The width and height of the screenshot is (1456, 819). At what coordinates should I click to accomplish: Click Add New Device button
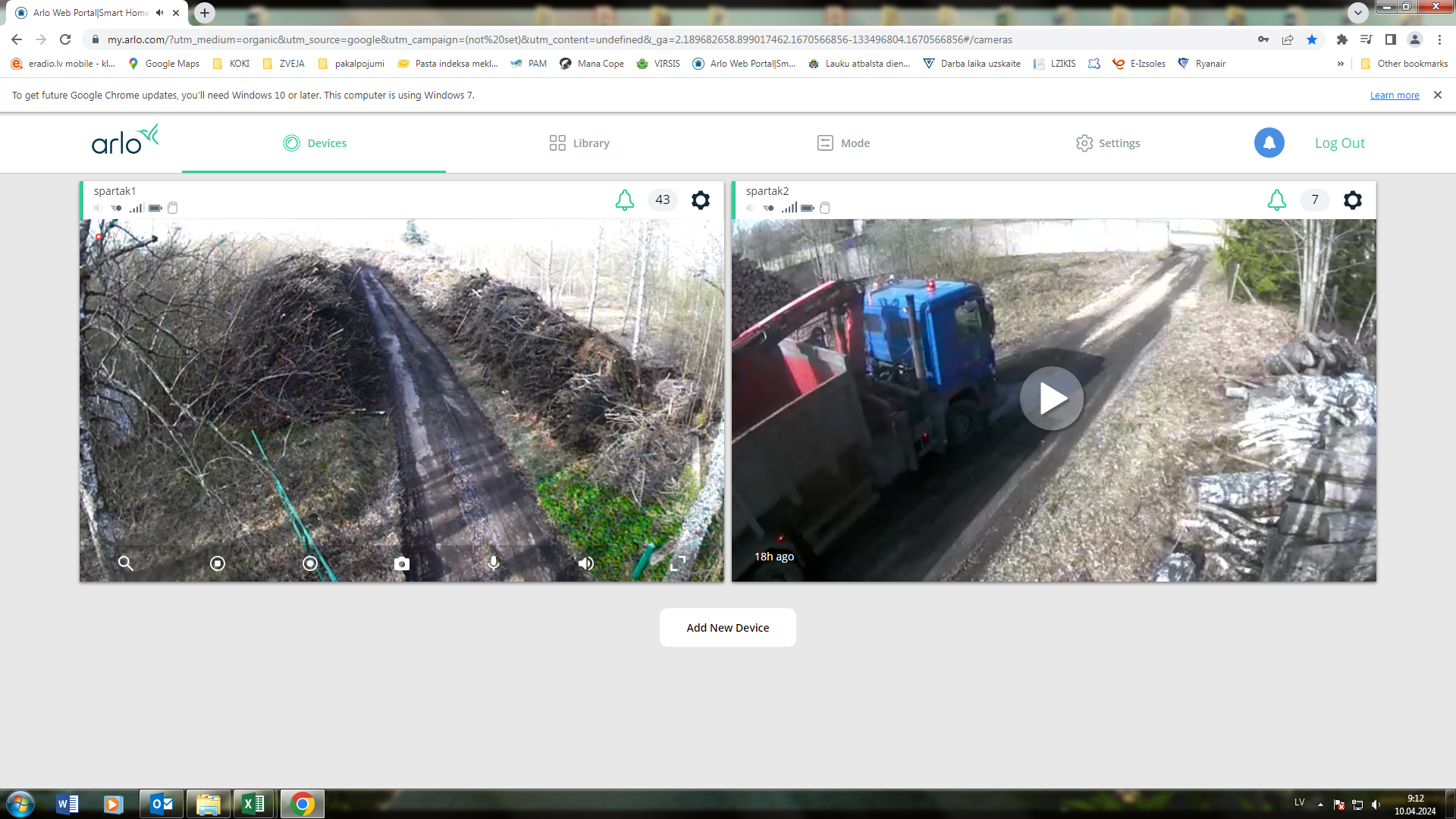(x=728, y=628)
